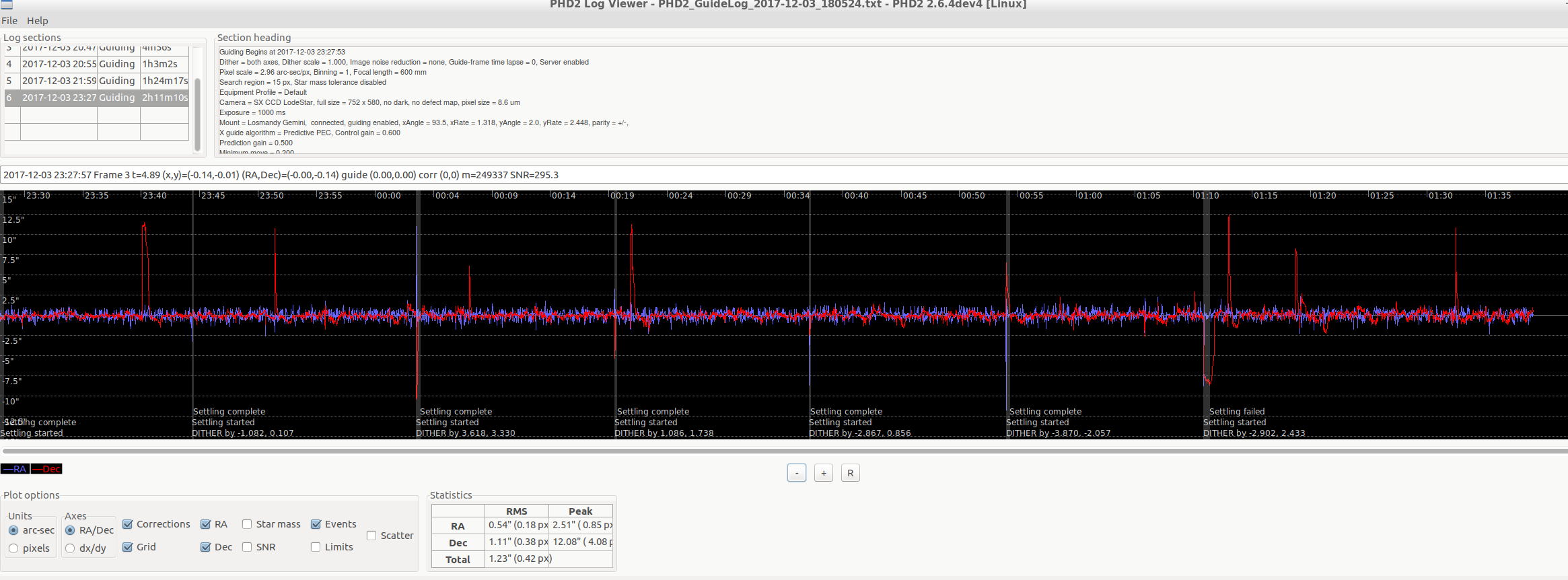
Task: Turn on the SNR checkbox
Action: [247, 547]
